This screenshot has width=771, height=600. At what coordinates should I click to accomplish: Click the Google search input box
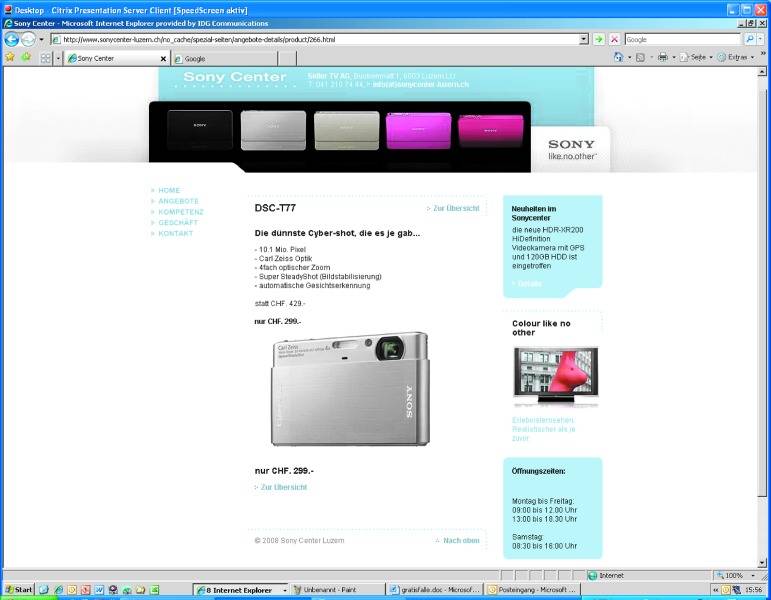[682, 39]
